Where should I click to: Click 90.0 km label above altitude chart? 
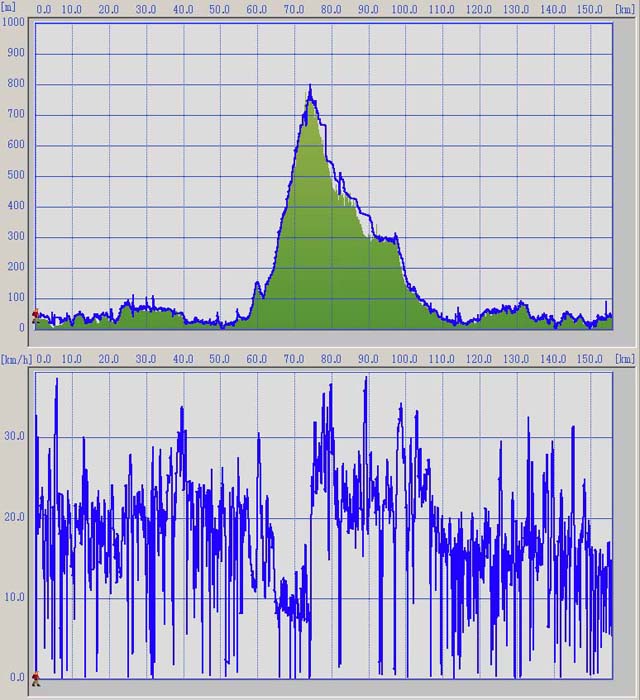pos(368,9)
